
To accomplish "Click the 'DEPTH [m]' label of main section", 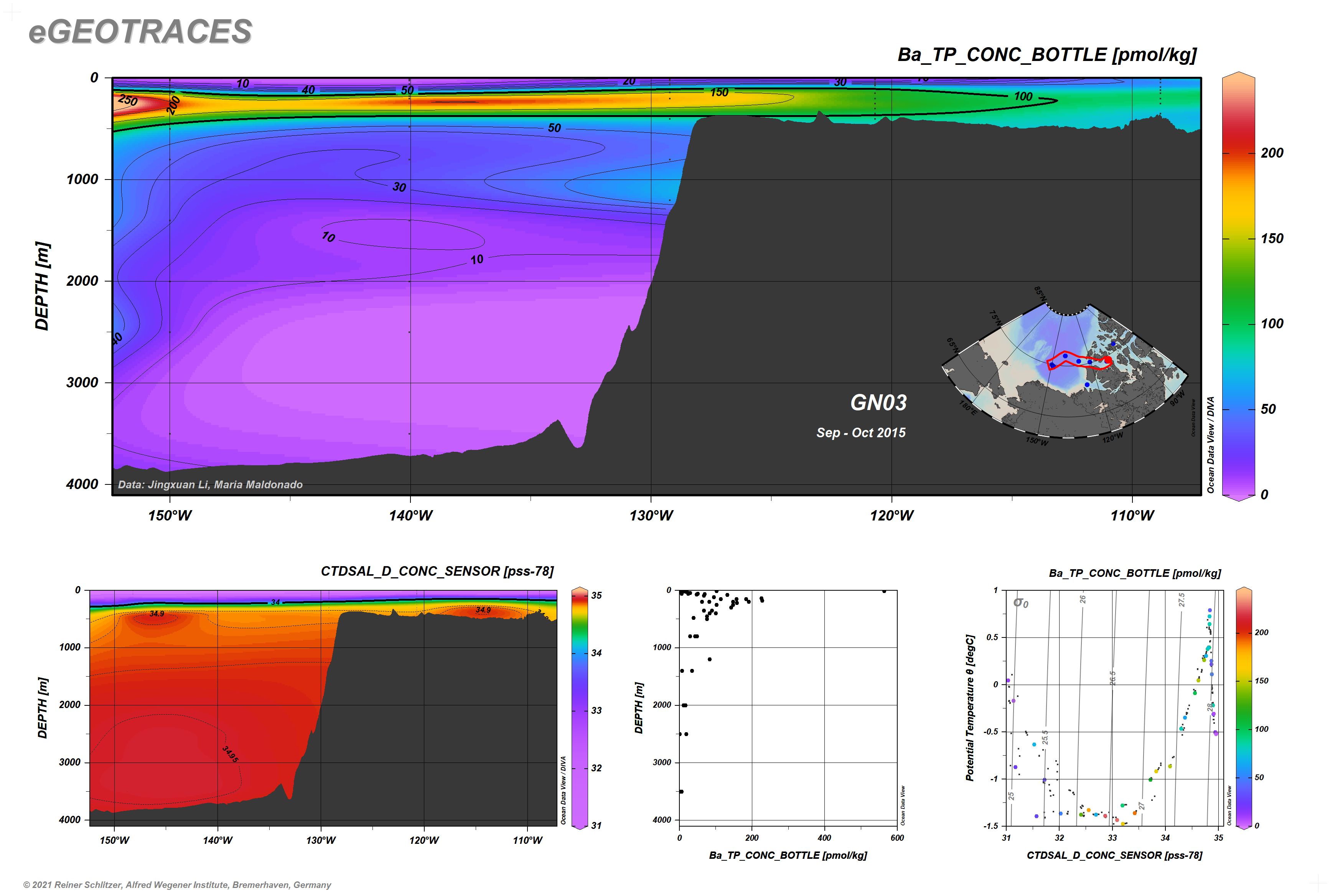I will 42,286.
